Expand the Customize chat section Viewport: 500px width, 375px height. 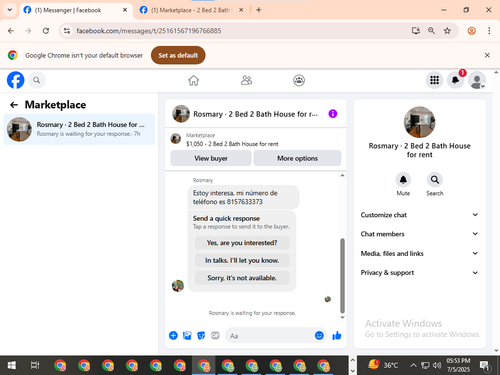point(419,215)
